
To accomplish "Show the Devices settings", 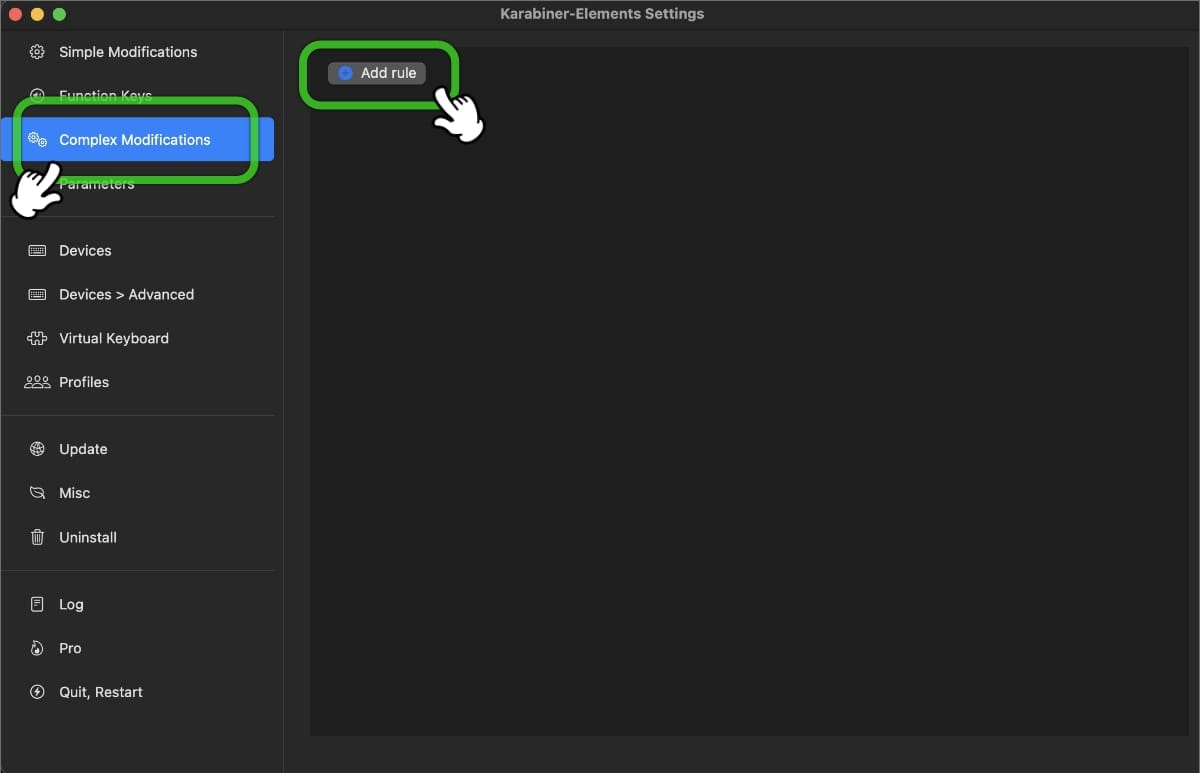I will pos(137,251).
